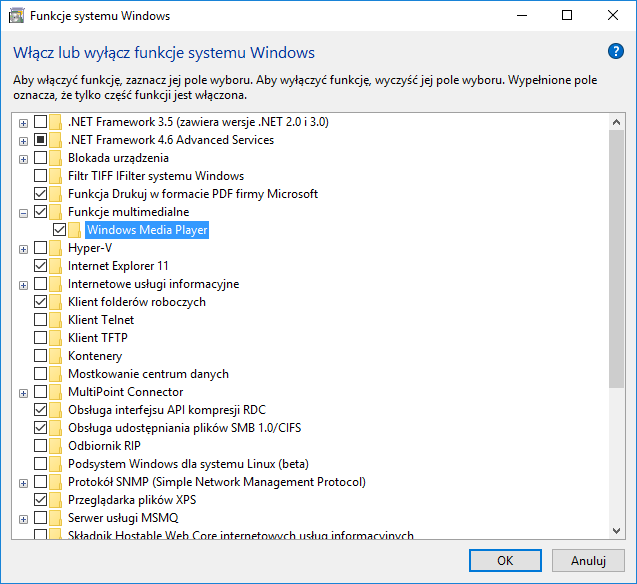
Task: Click the scrollbar down arrow in the feature list
Action: pos(616,530)
